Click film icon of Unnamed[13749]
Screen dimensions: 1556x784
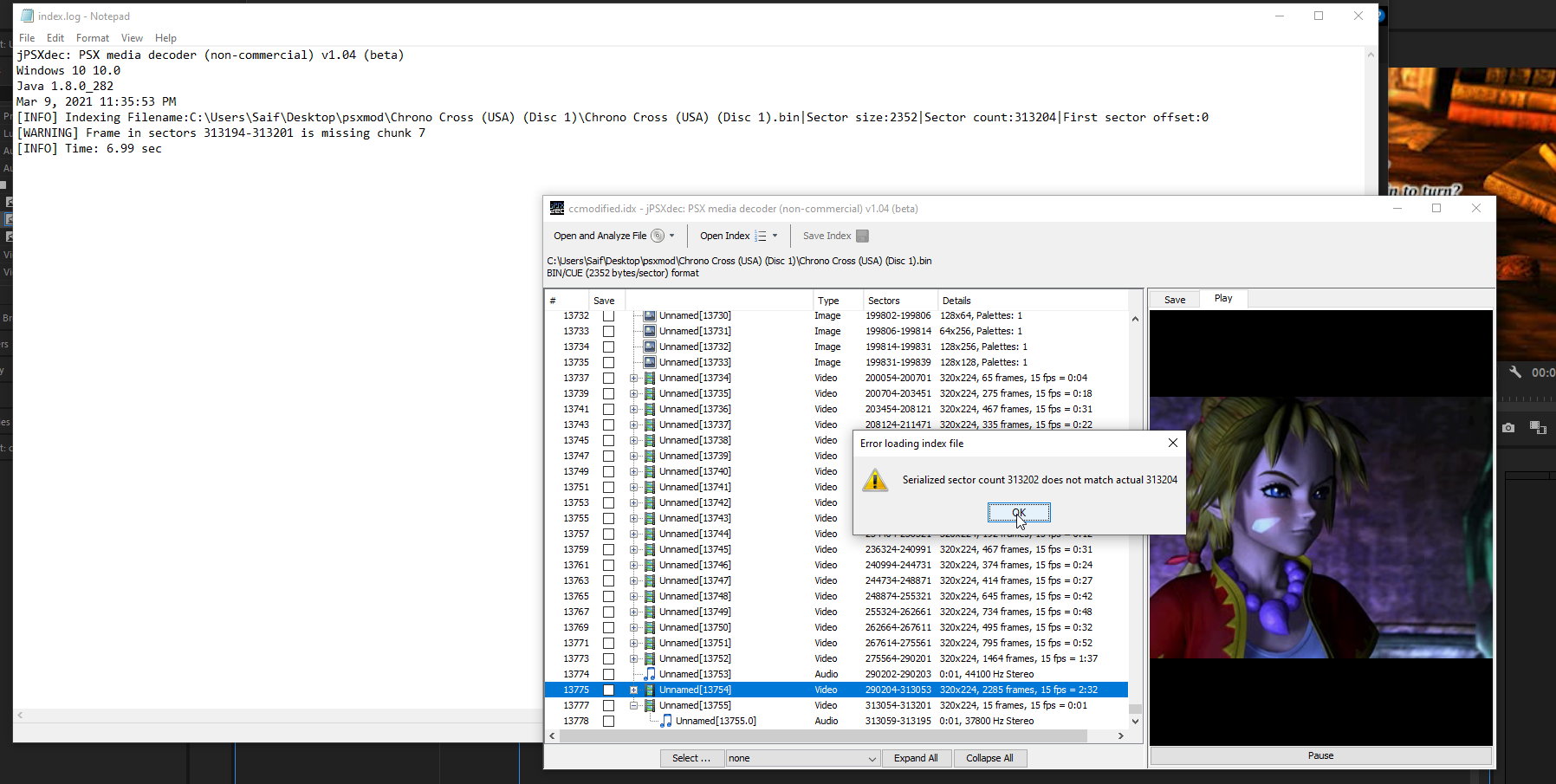(650, 612)
